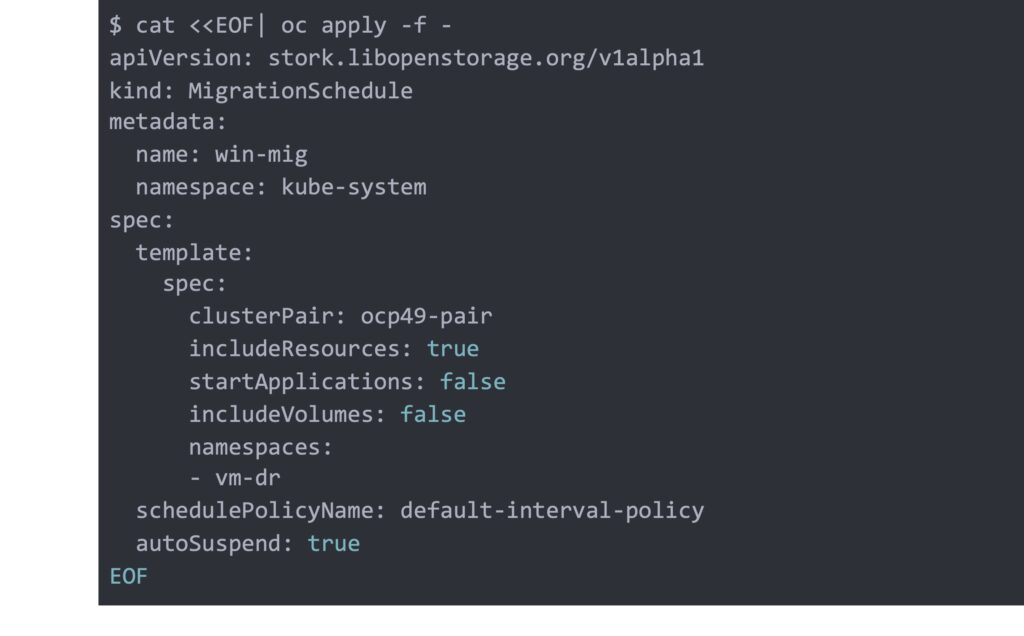Click the closing 'EOF' marker on last line
Viewport: 1024px width, 636px height.
coord(128,576)
